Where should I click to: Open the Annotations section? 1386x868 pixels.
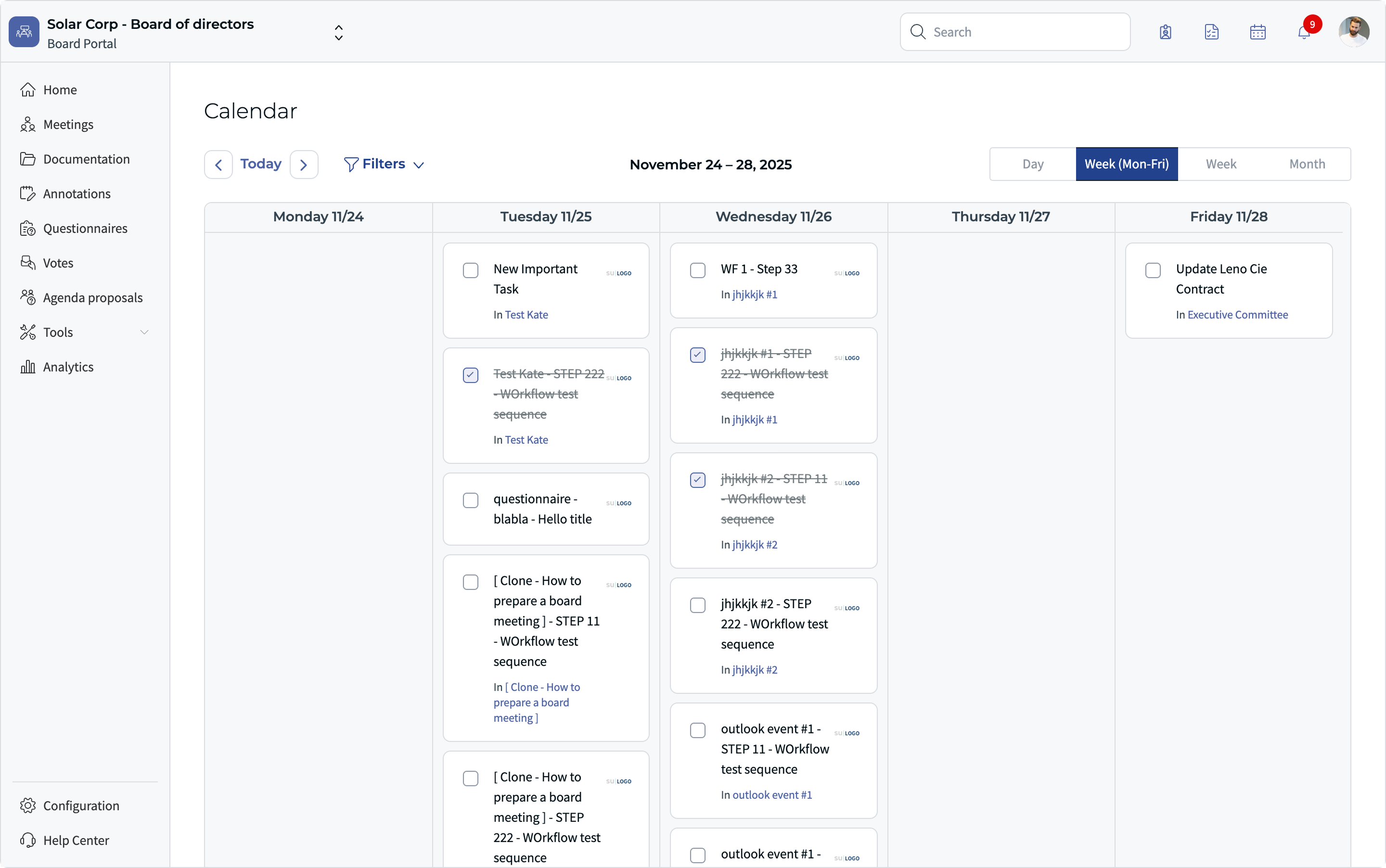77,193
